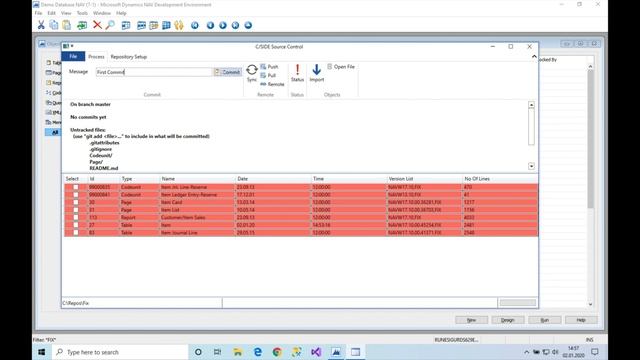
Task: Click Design button in Object Designer
Action: coord(508,320)
